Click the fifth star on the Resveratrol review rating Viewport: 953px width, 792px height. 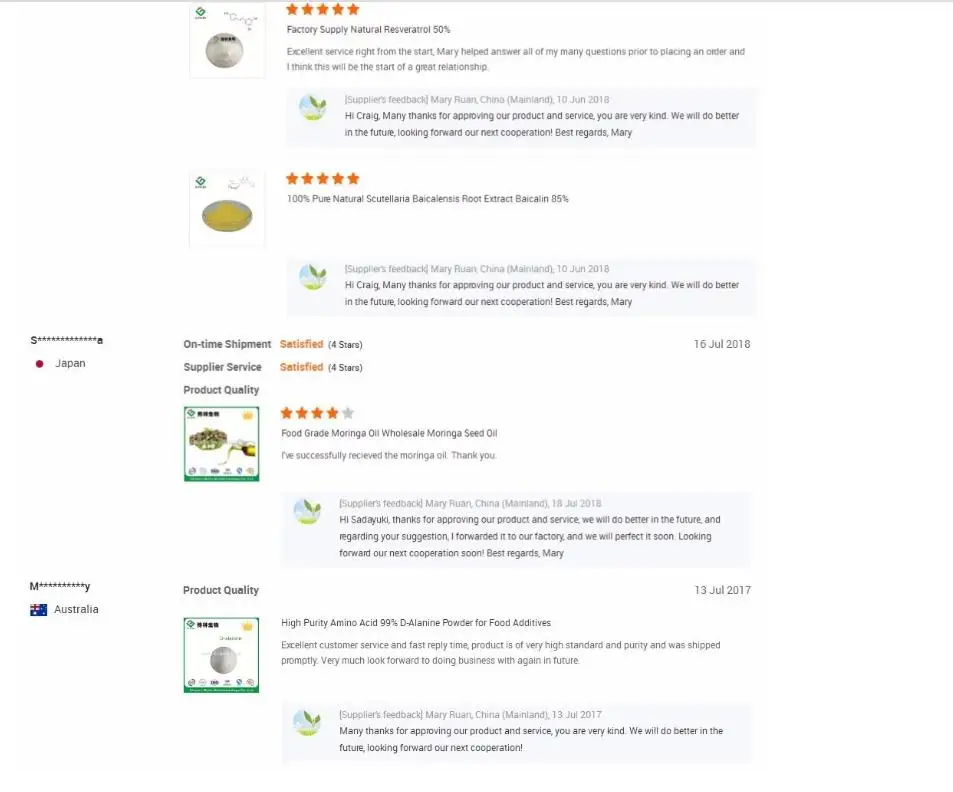(x=354, y=9)
